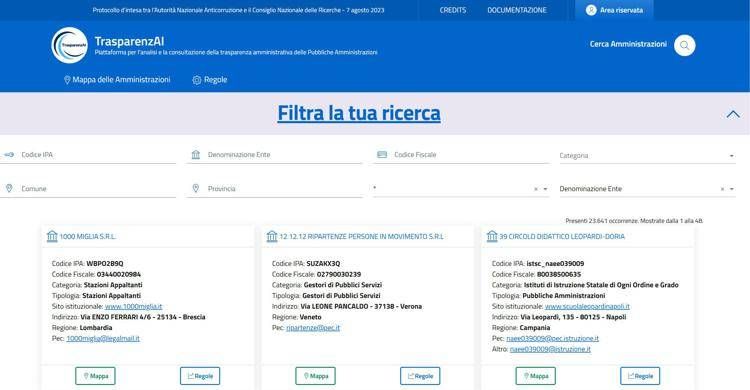750x390 pixels.
Task: Open the CREDITS link
Action: coord(452,10)
